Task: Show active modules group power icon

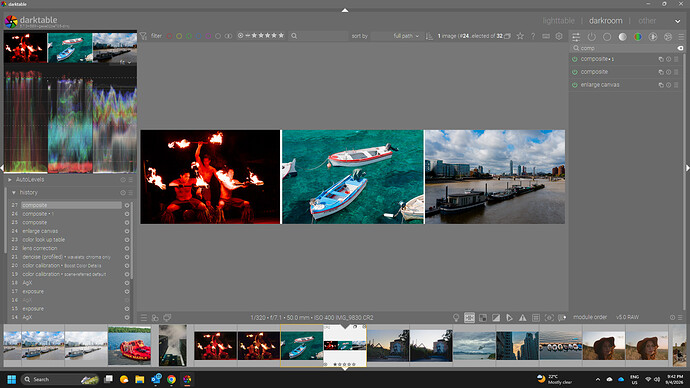Action: click(x=591, y=37)
